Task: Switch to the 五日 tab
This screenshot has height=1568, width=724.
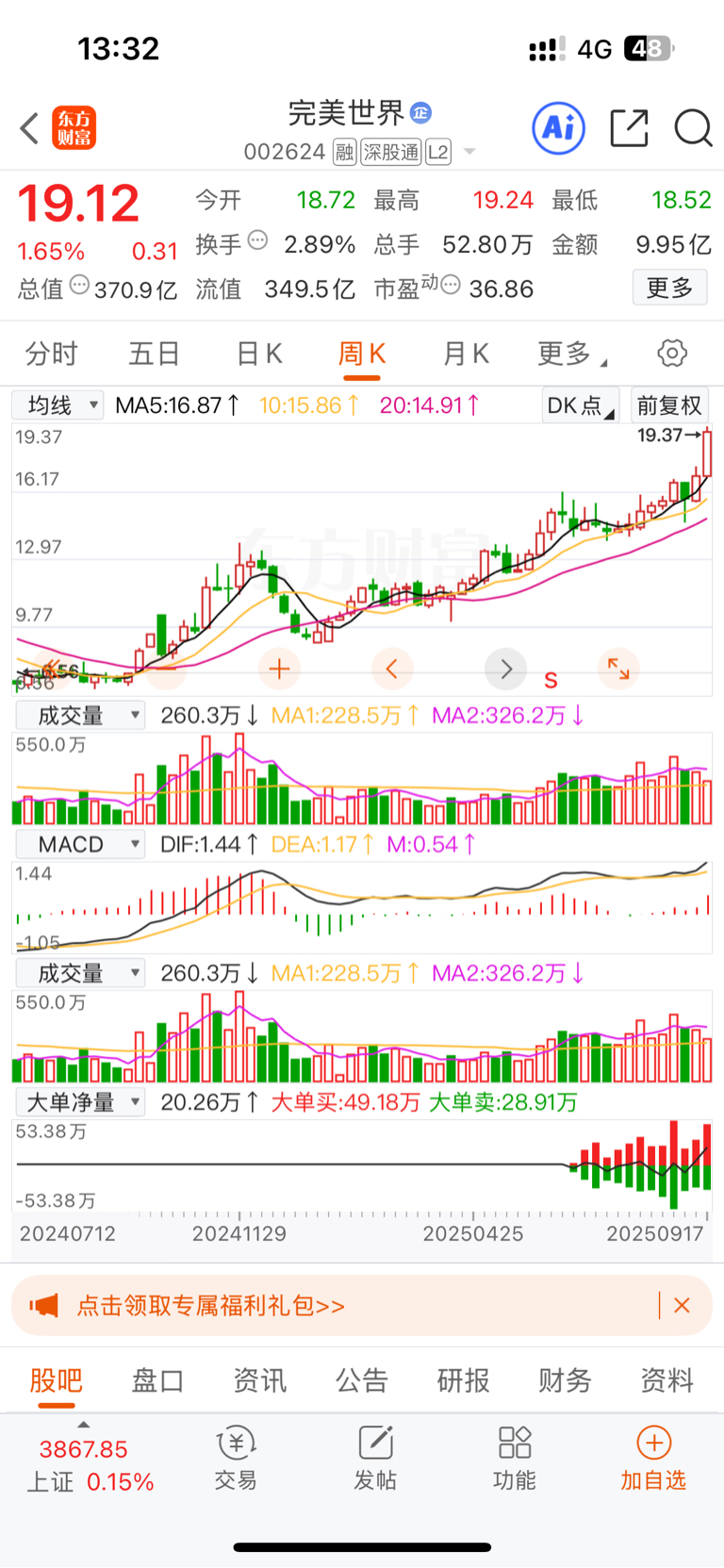Action: point(154,354)
